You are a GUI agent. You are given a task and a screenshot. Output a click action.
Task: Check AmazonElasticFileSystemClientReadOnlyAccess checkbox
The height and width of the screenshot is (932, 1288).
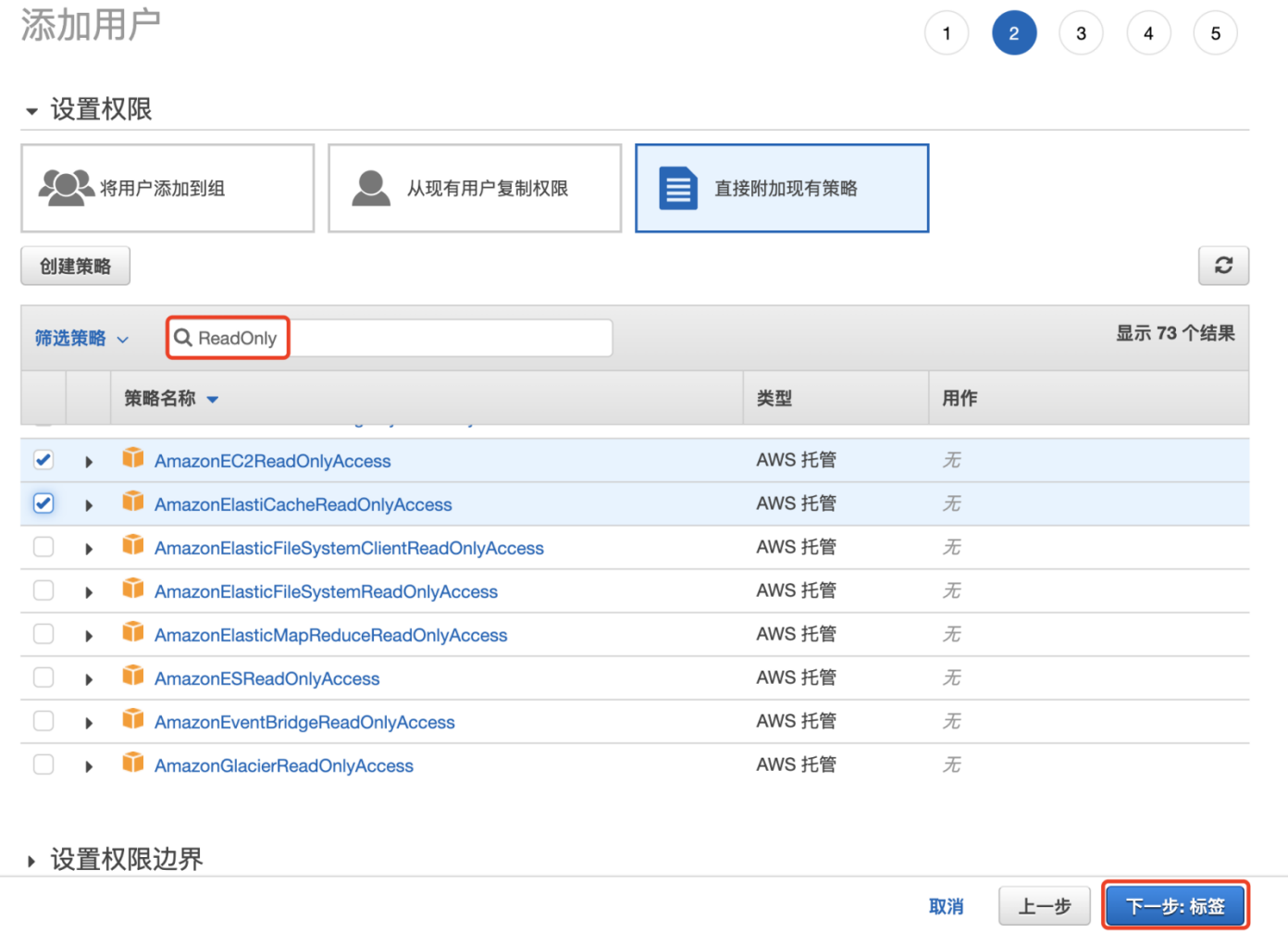point(43,547)
